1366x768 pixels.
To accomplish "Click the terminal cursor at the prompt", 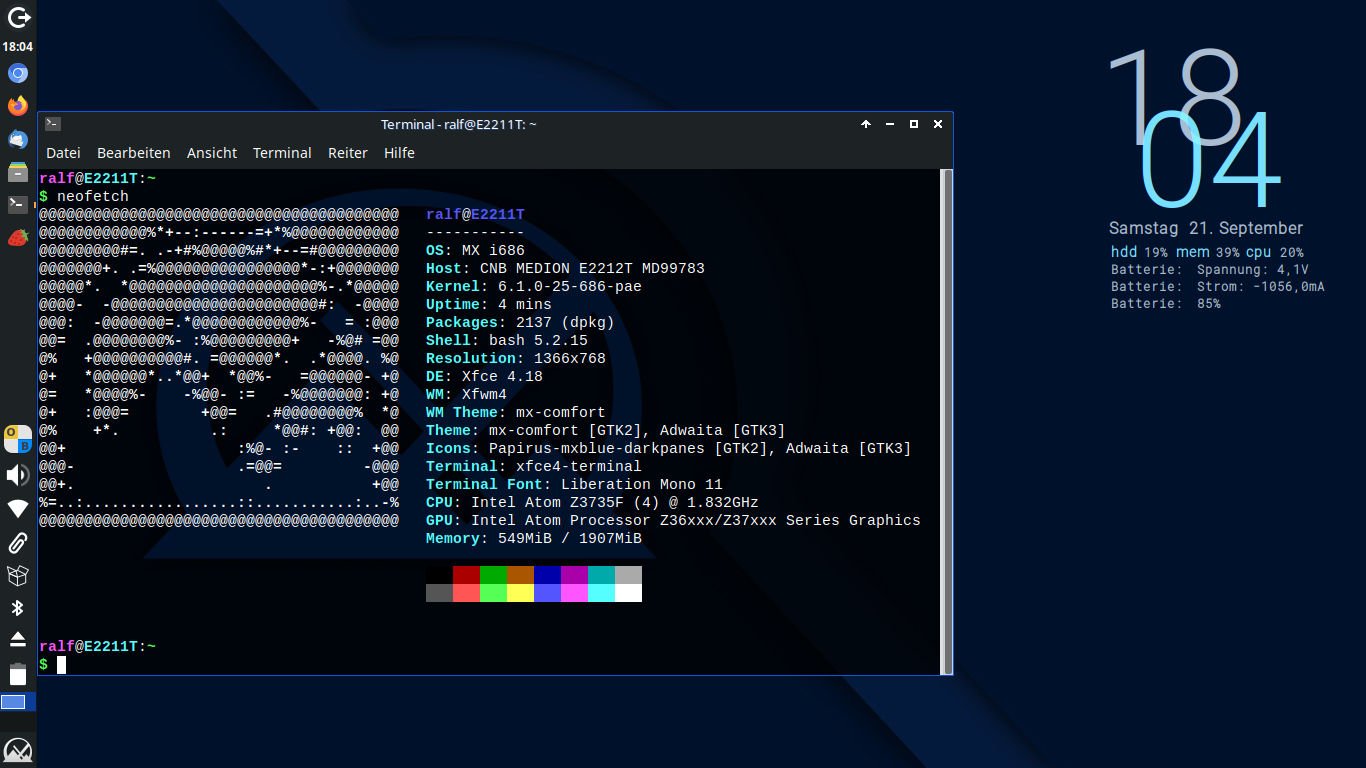I will click(61, 665).
